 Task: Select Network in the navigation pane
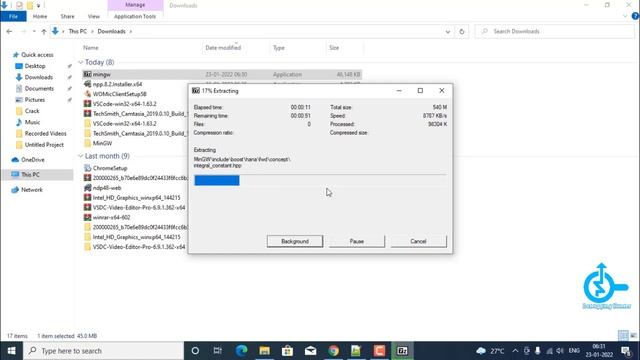(31, 190)
